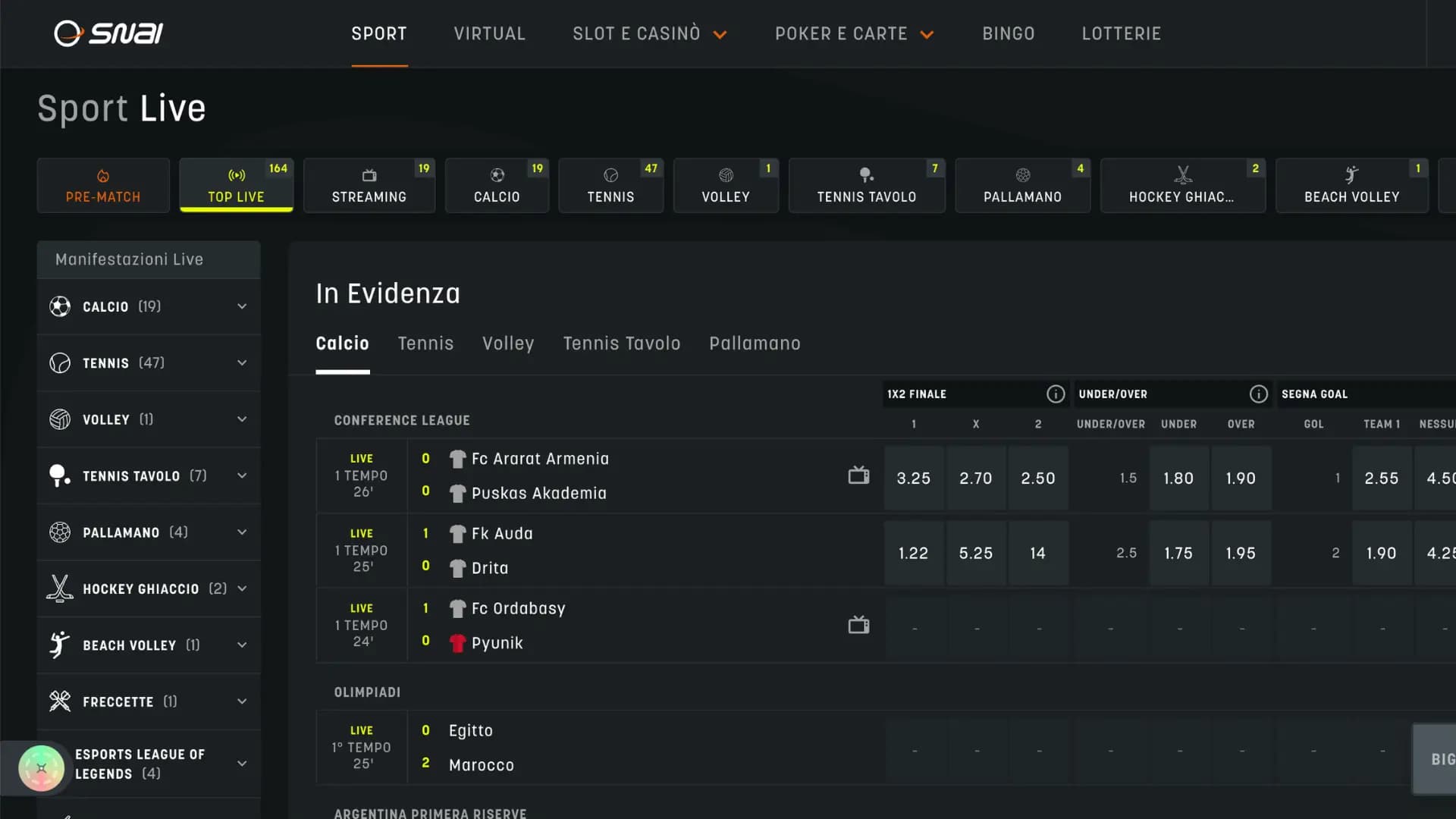Open the Slot e Casinò dropdown menu
The width and height of the screenshot is (1456, 819).
[649, 33]
